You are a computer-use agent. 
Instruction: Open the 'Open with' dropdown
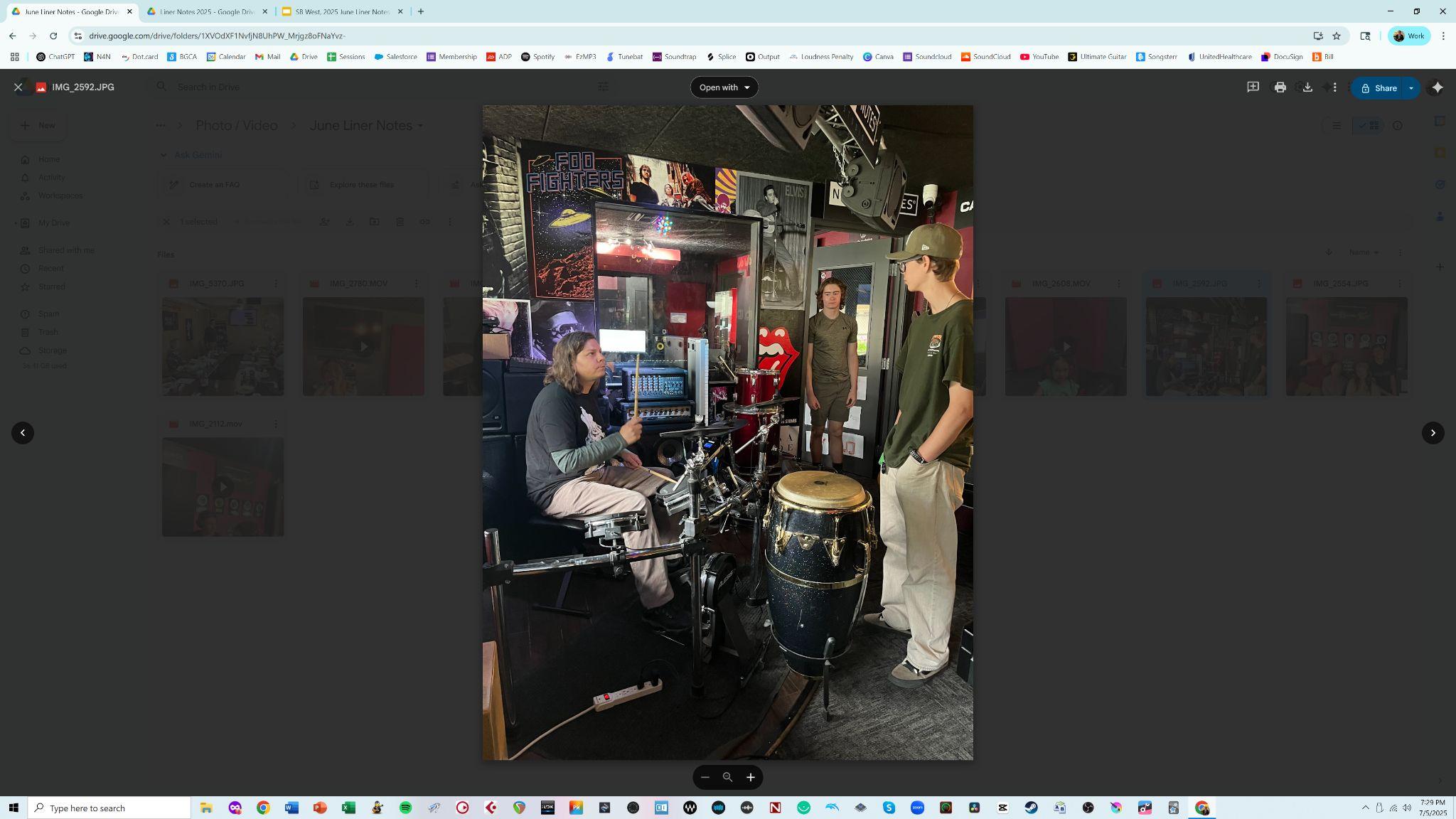click(724, 87)
